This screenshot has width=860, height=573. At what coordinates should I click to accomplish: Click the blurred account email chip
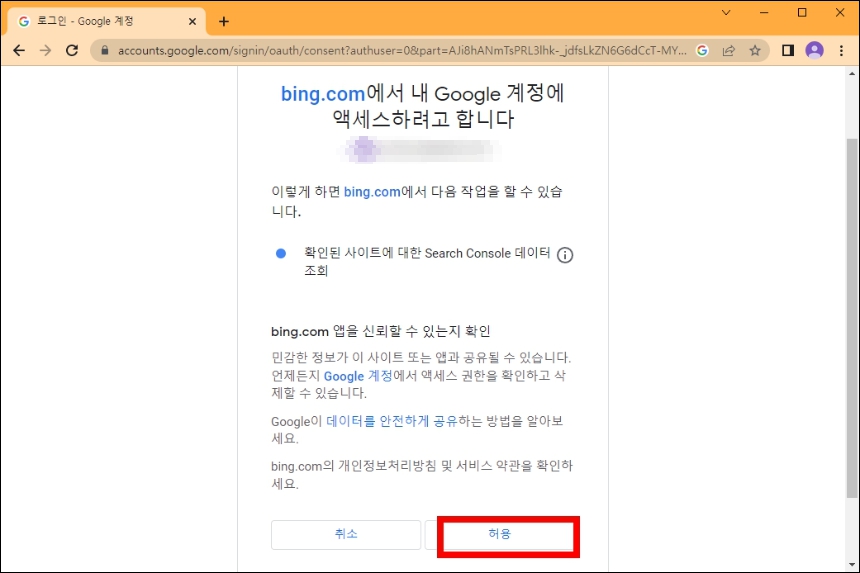pyautogui.click(x=421, y=149)
